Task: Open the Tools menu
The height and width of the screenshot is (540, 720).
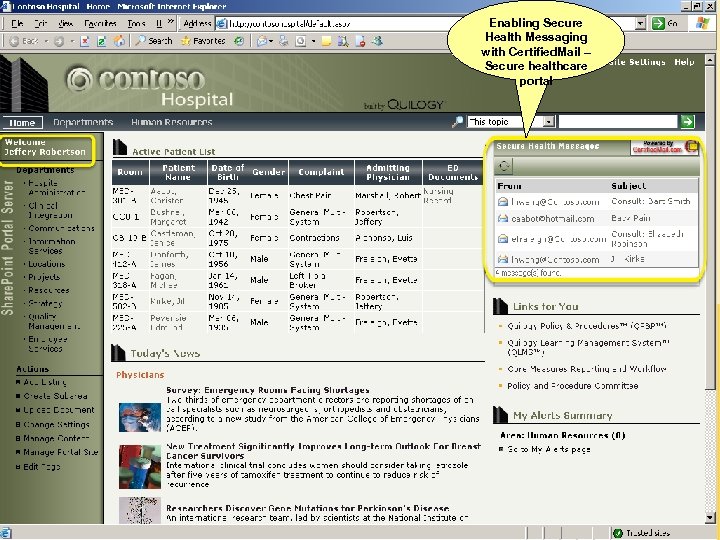Action: (x=136, y=23)
